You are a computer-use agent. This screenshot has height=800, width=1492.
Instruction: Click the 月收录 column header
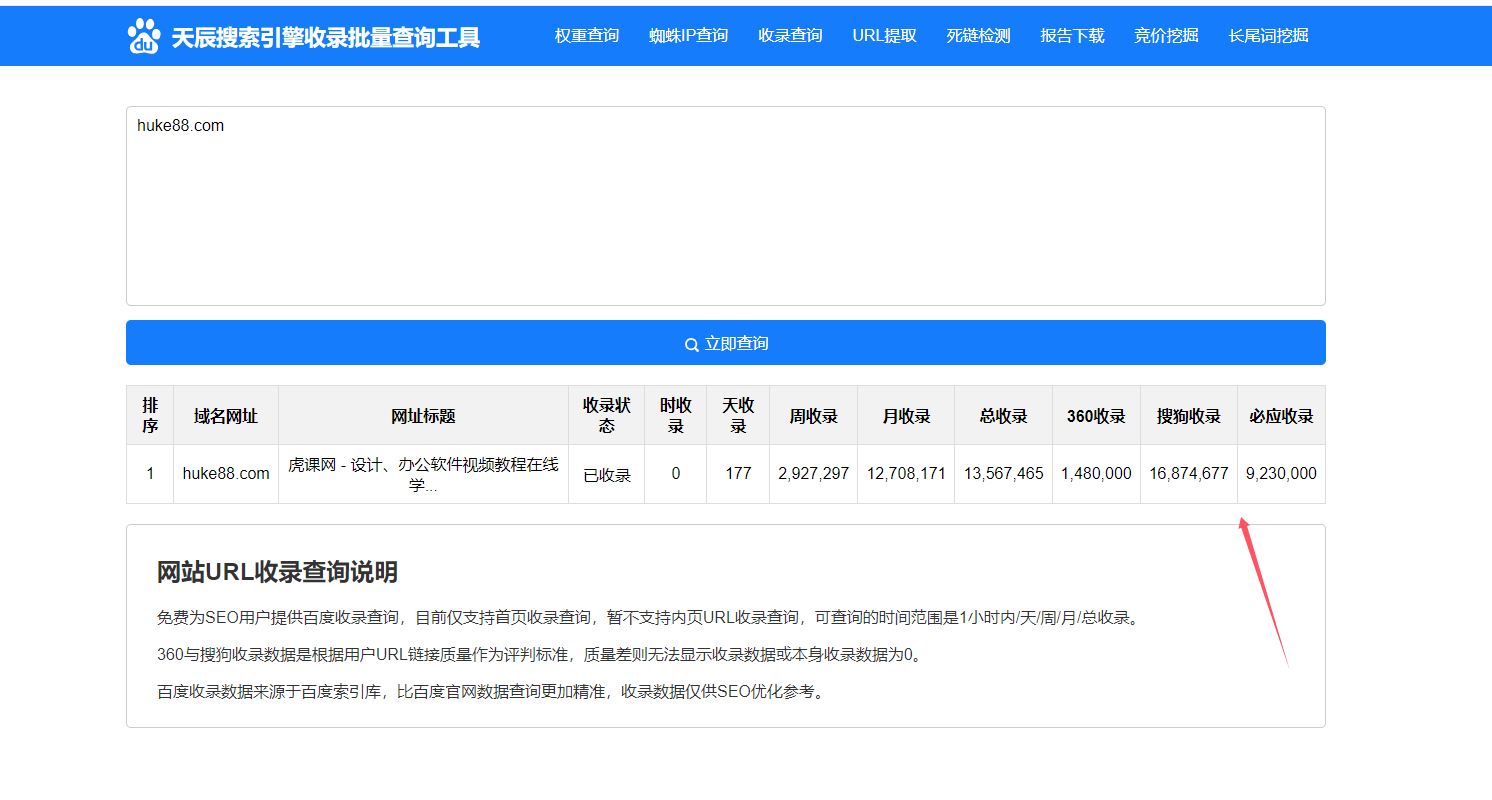coord(906,415)
